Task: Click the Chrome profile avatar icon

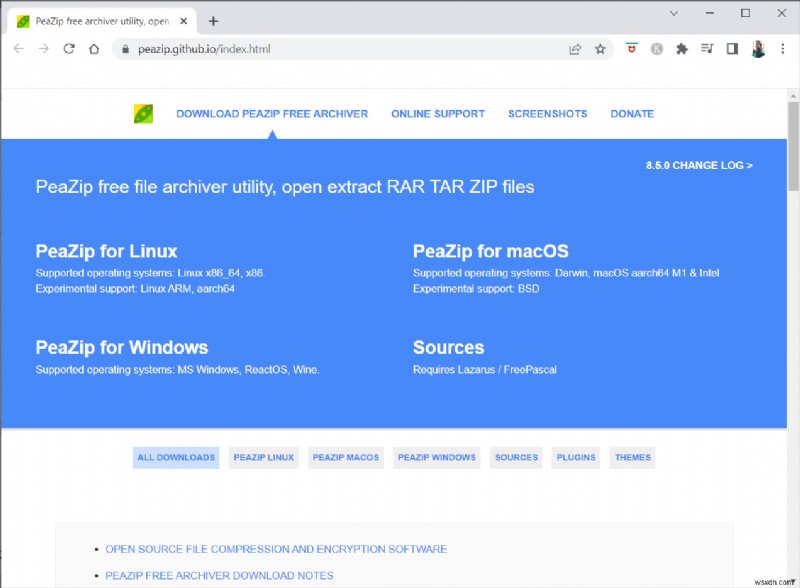Action: (x=760, y=48)
